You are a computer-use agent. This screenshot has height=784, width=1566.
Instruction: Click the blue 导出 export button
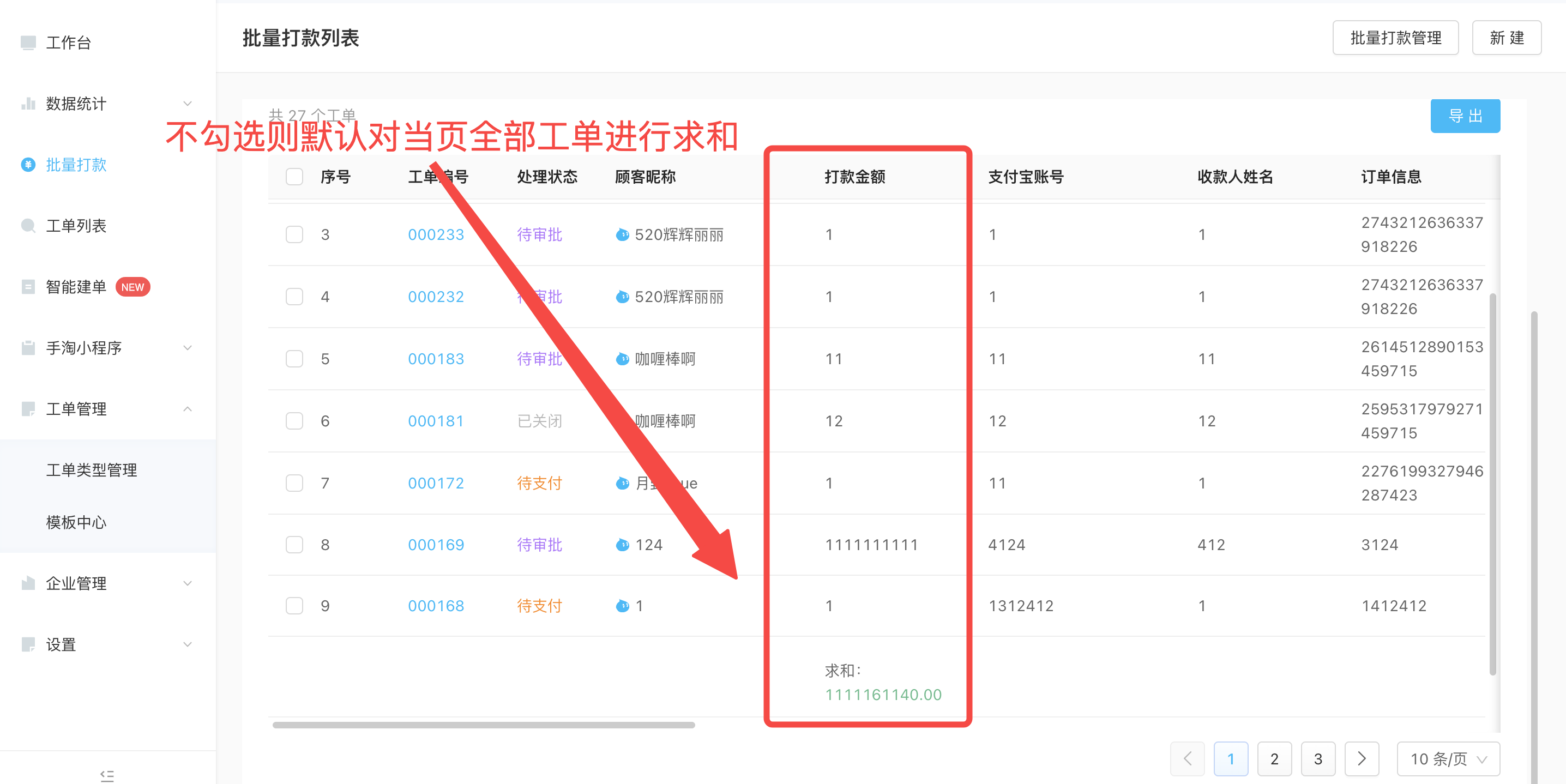[x=1465, y=116]
